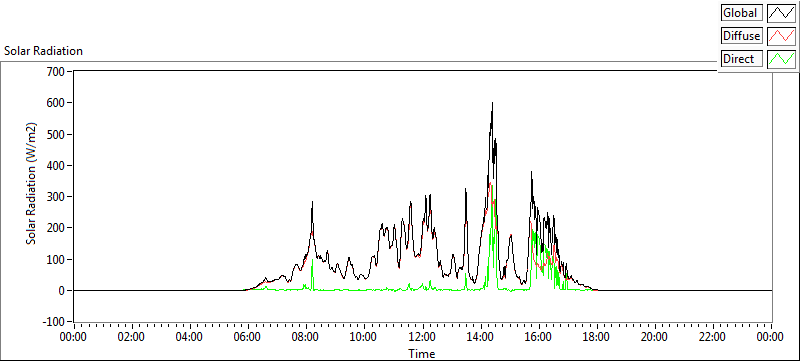Click the global radiation peak near 600 W/m2
The width and height of the screenshot is (800, 361).
pyautogui.click(x=492, y=104)
